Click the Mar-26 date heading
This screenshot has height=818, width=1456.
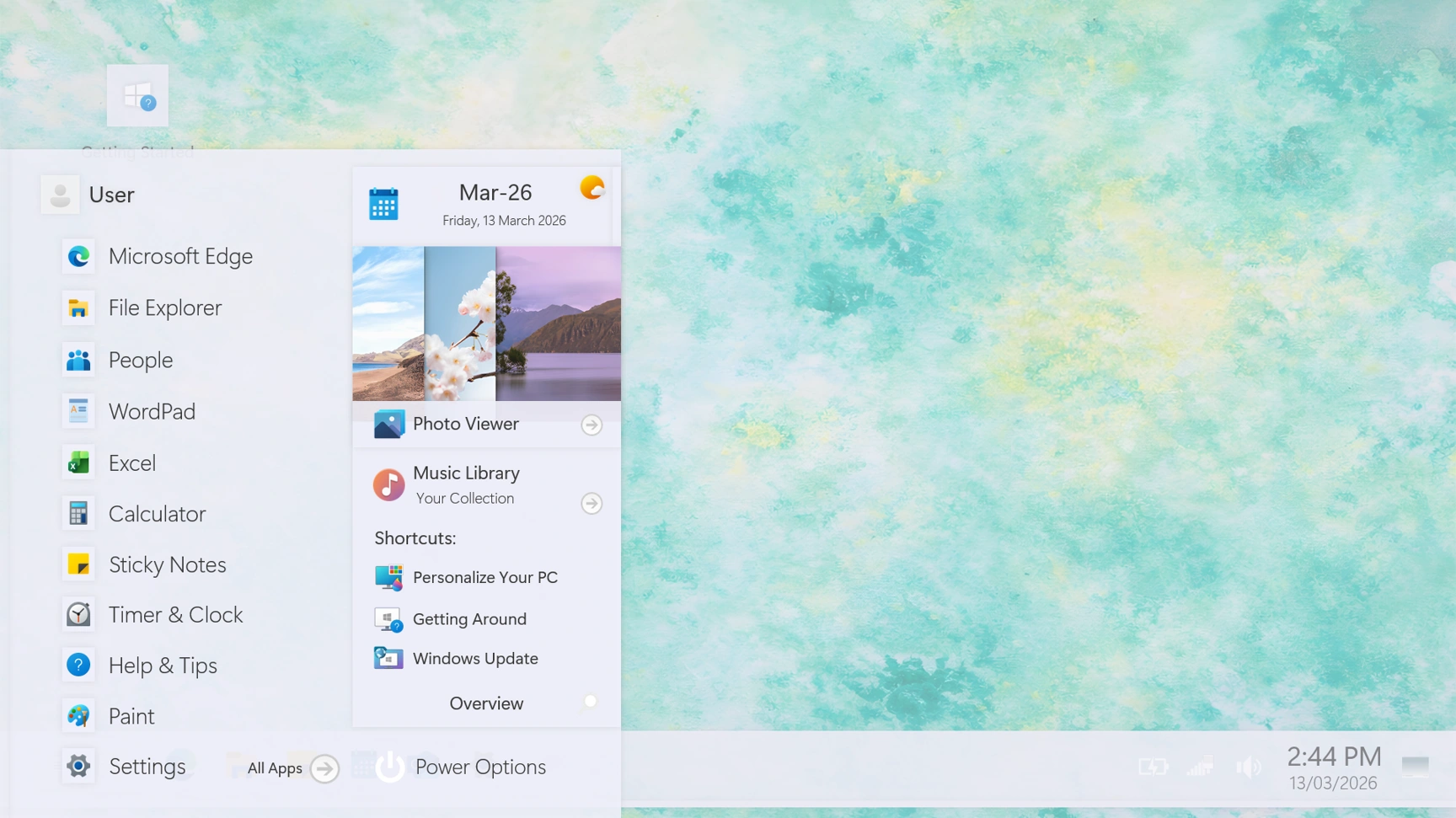click(x=495, y=193)
